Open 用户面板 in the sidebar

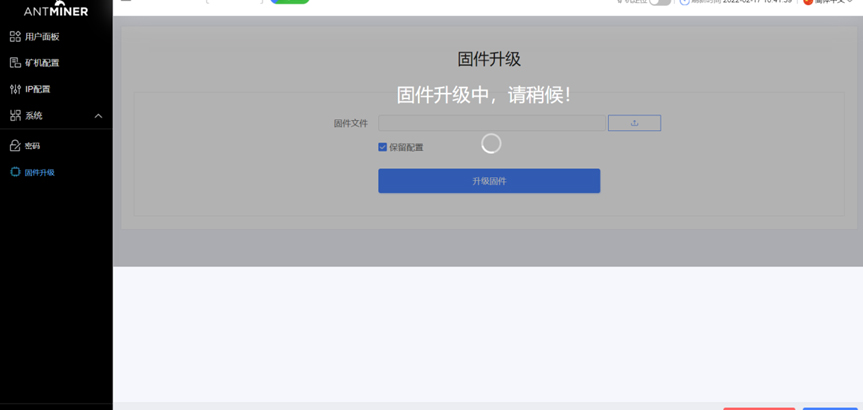42,37
